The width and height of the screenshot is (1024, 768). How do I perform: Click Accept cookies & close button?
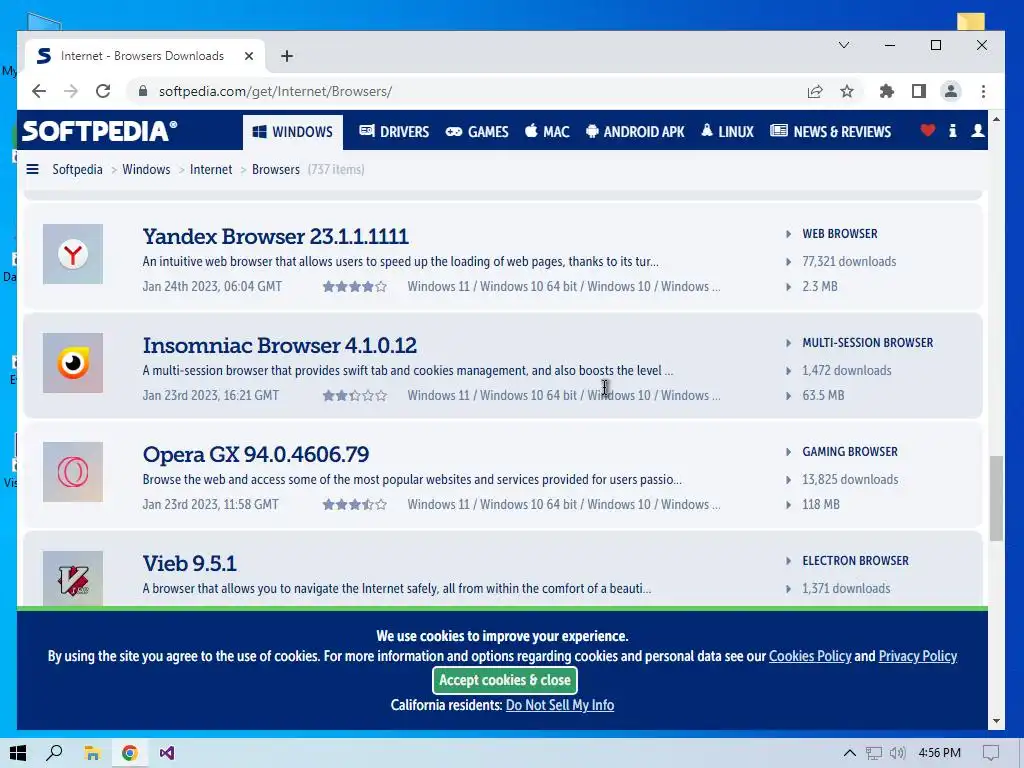[505, 680]
